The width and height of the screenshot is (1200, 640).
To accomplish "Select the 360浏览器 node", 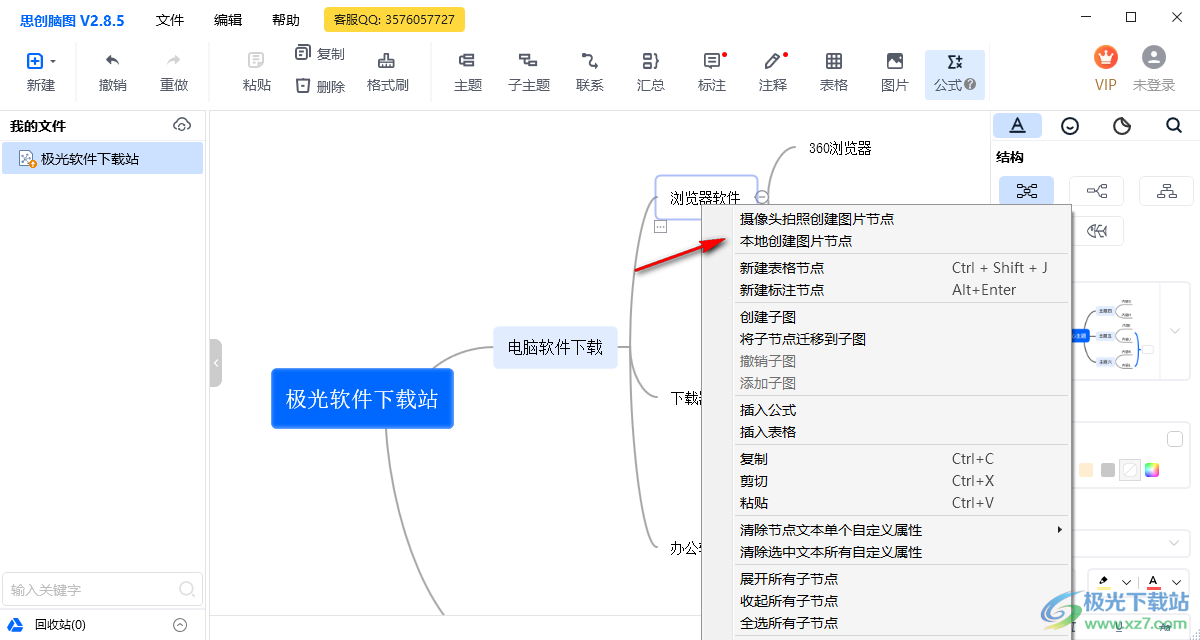I will pos(840,148).
